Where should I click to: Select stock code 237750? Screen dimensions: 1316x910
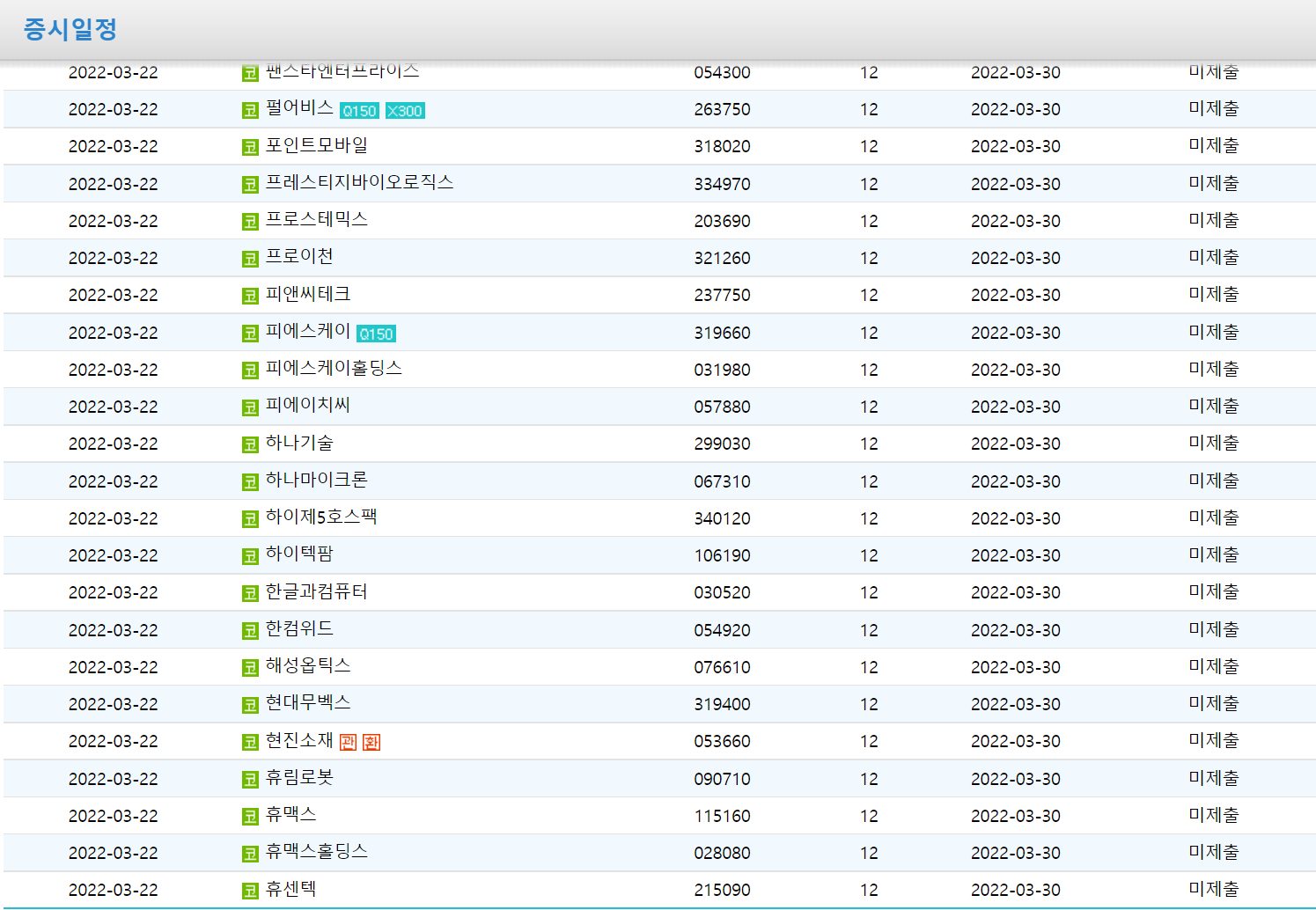tap(722, 296)
